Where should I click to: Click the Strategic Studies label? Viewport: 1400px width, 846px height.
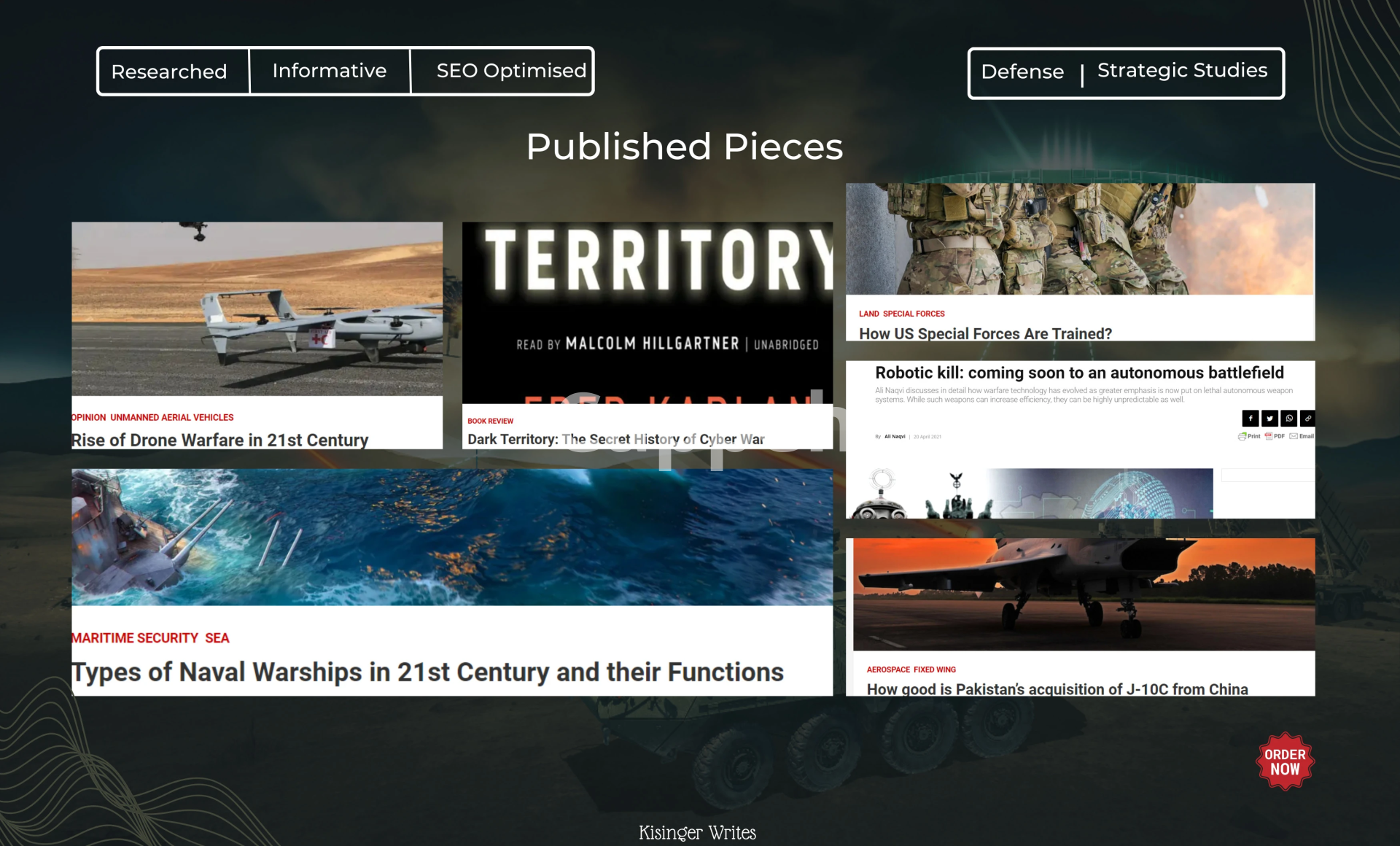(1181, 70)
